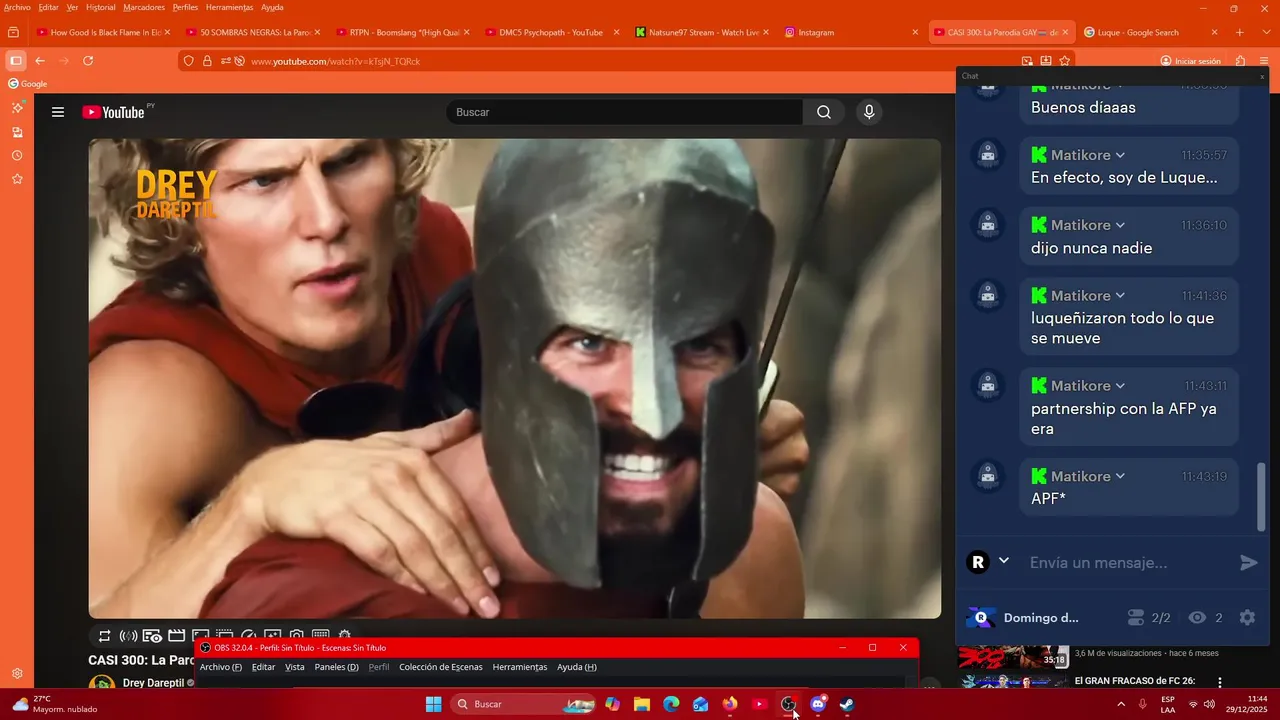Viewport: 1280px width, 720px height.
Task: Open chat settings gear icon
Action: 1247,618
